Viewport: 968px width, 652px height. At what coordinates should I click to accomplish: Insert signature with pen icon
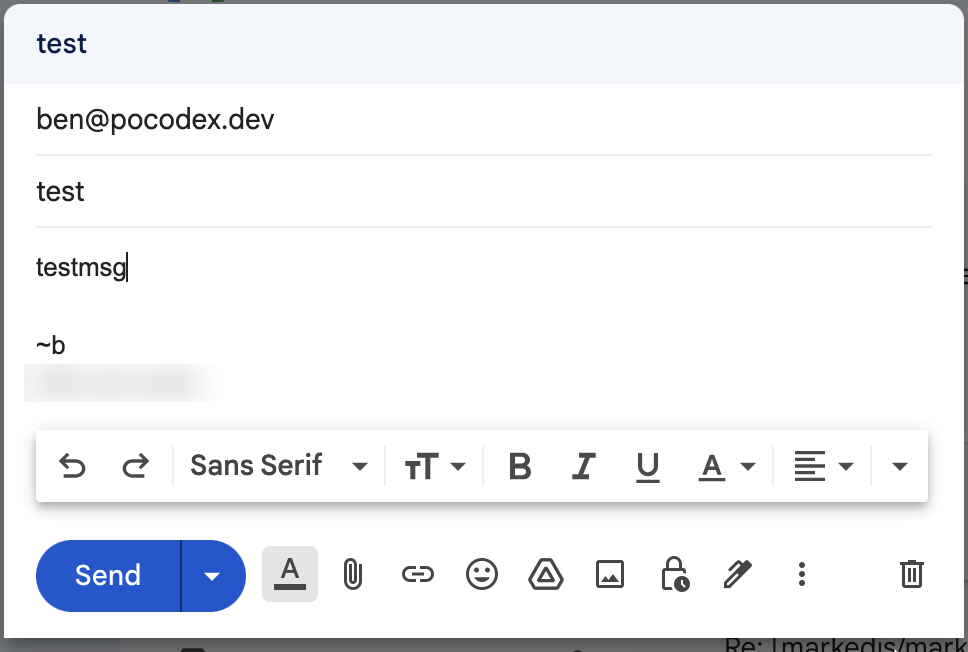(x=737, y=574)
